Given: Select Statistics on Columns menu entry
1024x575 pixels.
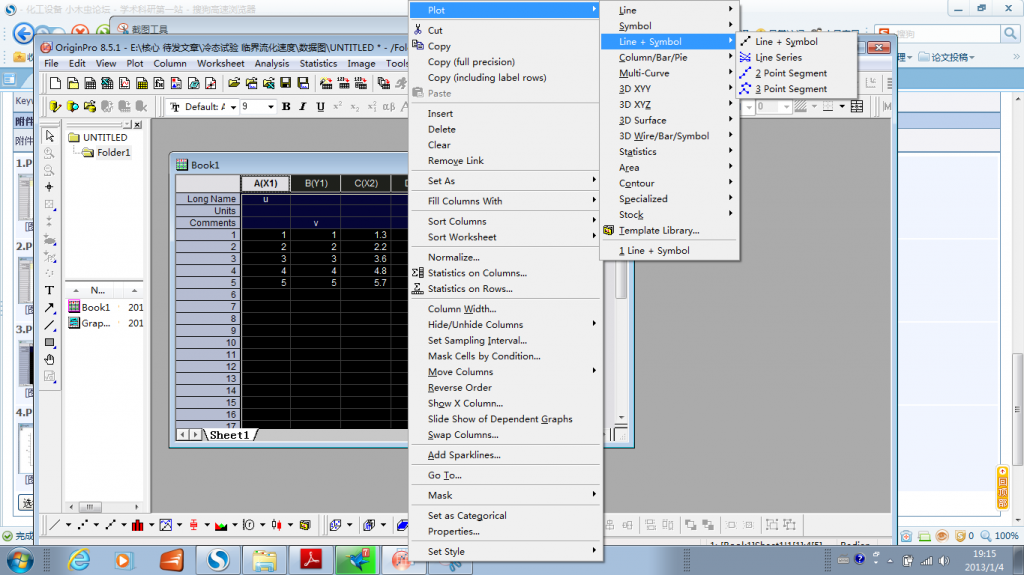Looking at the screenshot, I should (x=477, y=273).
